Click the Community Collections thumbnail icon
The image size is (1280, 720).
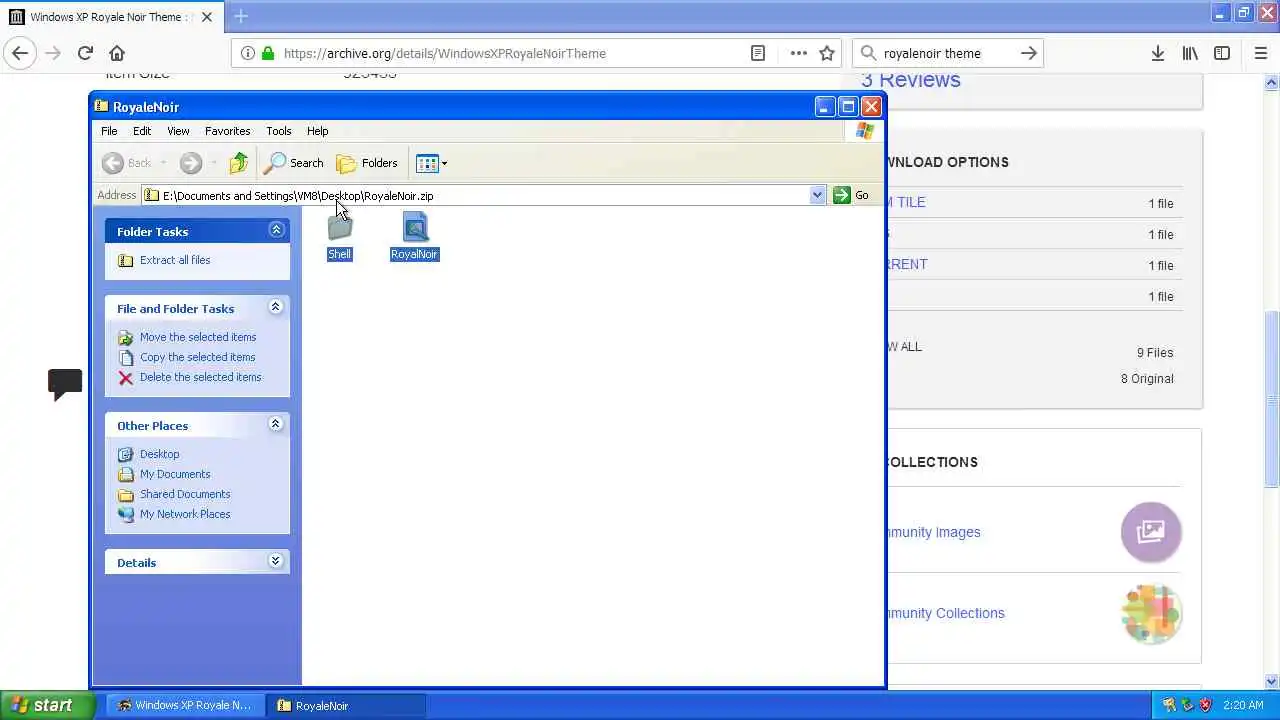[x=1151, y=613]
